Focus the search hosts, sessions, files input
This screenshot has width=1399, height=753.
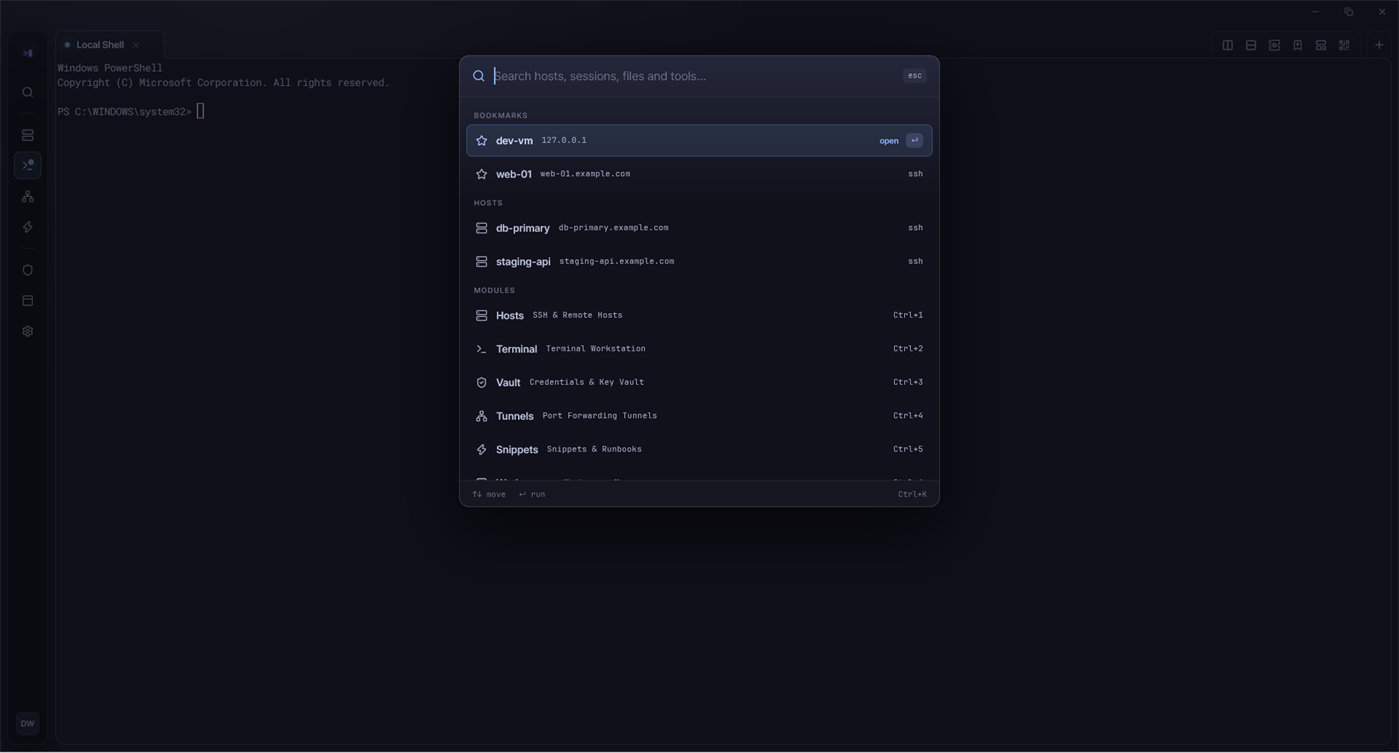[695, 76]
